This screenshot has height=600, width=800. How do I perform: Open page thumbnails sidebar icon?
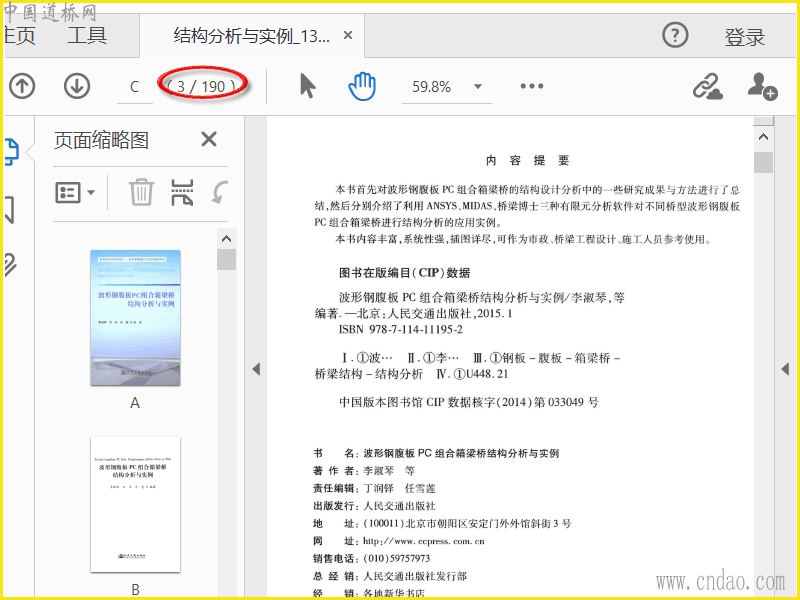[12, 152]
